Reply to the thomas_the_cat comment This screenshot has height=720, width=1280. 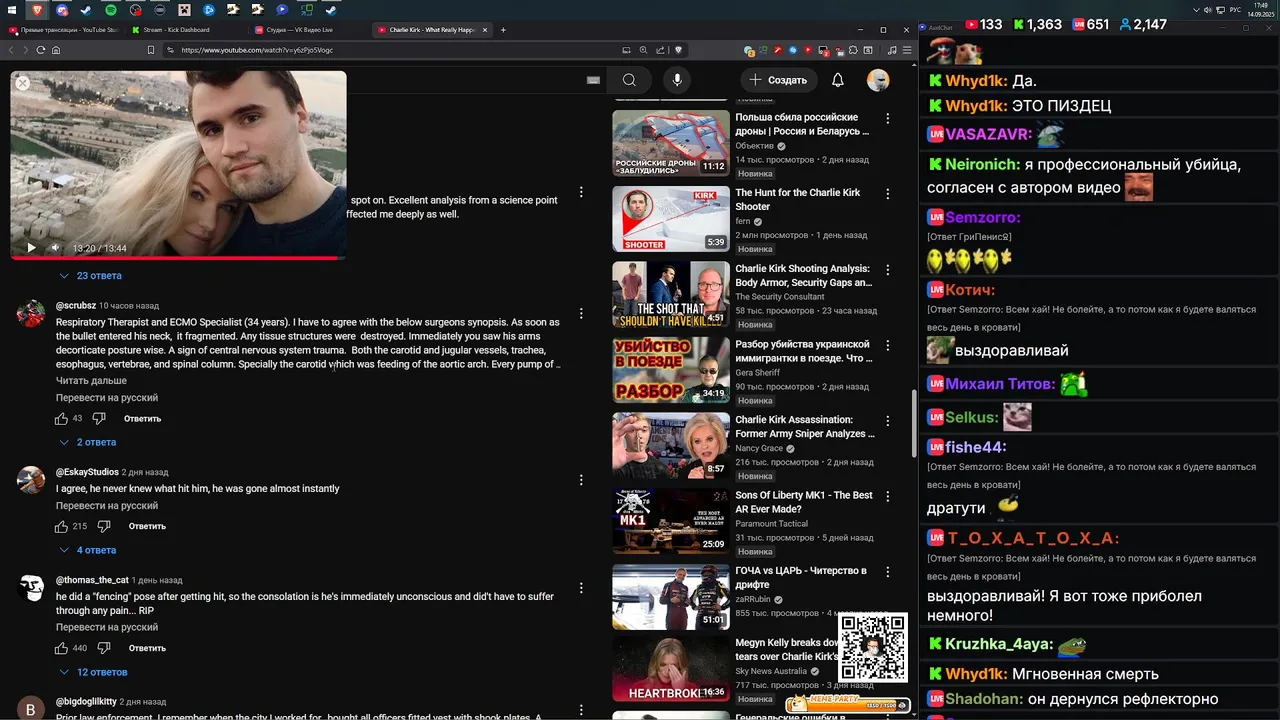click(x=147, y=648)
